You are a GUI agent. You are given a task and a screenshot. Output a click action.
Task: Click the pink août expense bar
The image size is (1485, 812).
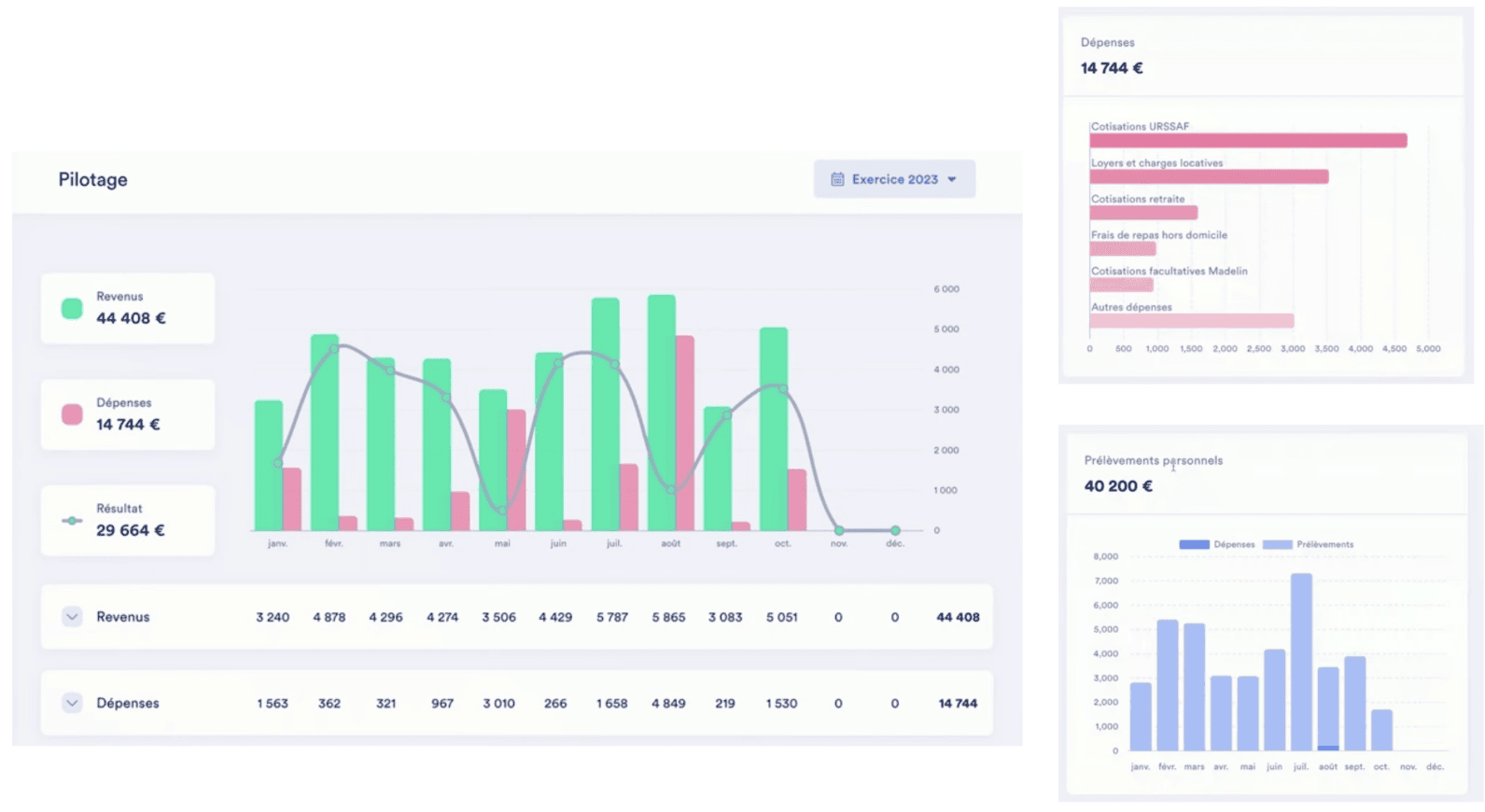pyautogui.click(x=685, y=433)
